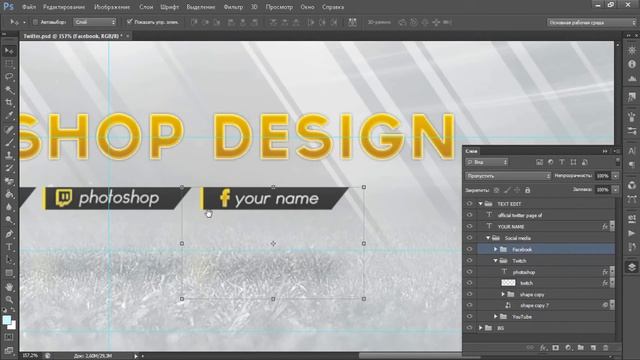The width and height of the screenshot is (640, 360).
Task: Collapse the TEXT EDIT group
Action: coord(481,204)
